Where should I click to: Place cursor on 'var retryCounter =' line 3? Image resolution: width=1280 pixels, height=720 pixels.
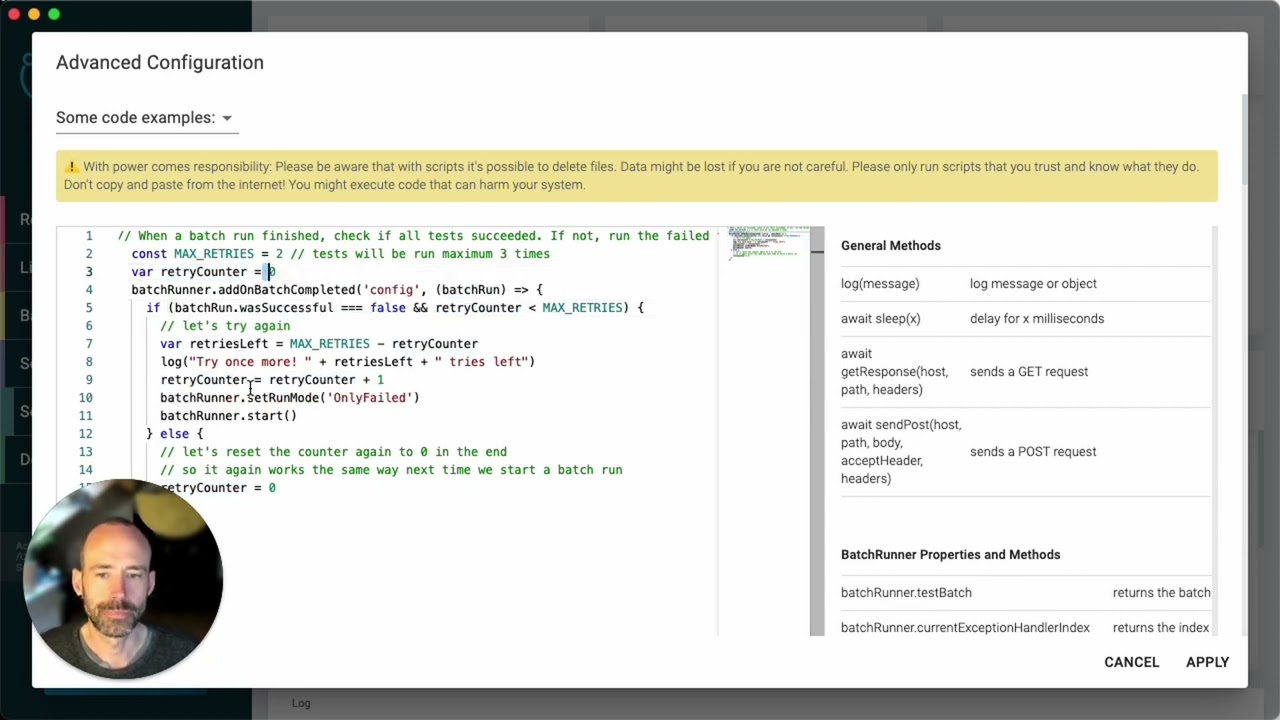point(203,272)
